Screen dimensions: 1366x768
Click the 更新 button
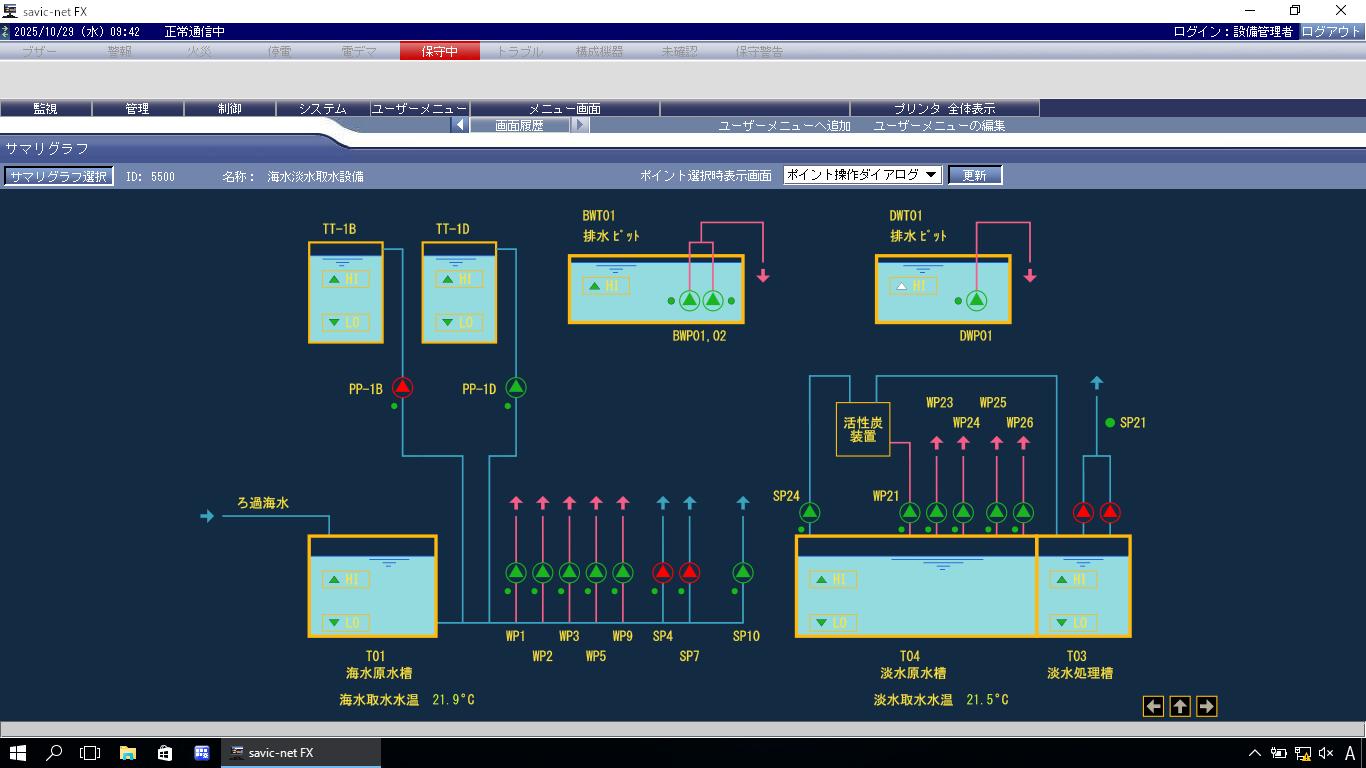pos(974,175)
